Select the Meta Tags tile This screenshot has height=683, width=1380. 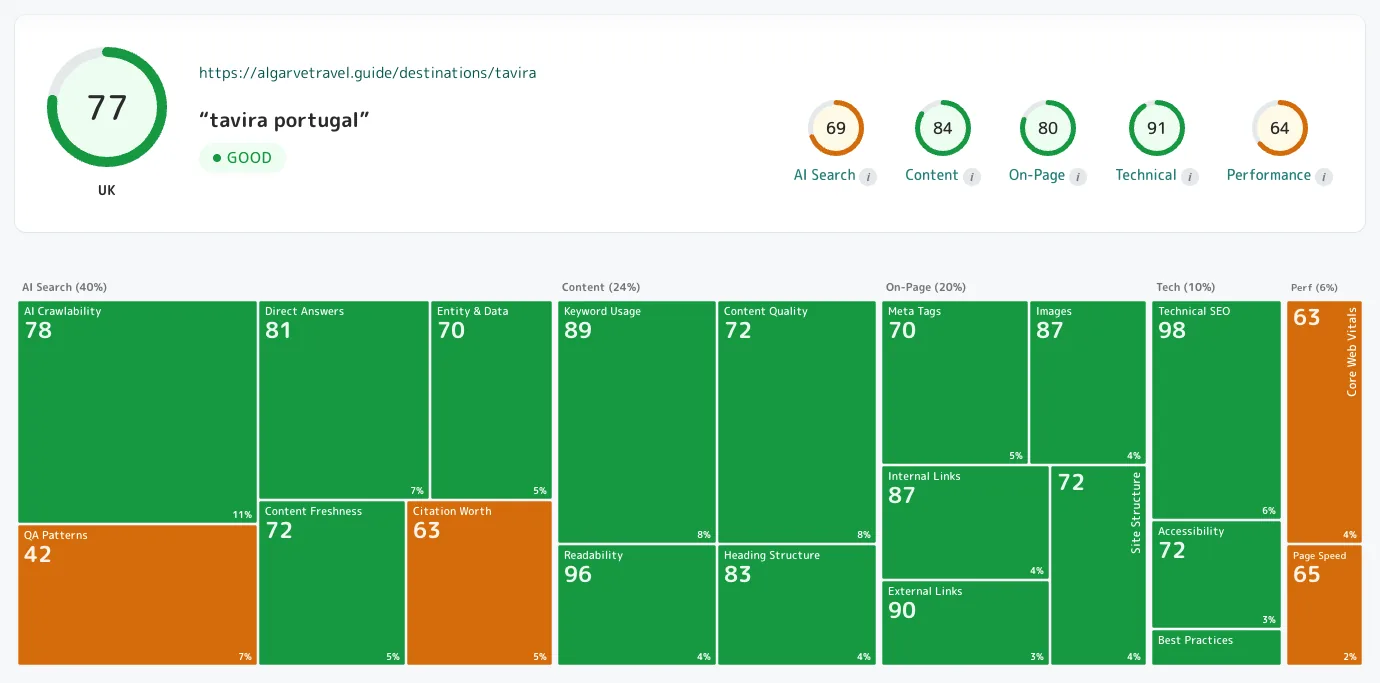[x=955, y=383]
